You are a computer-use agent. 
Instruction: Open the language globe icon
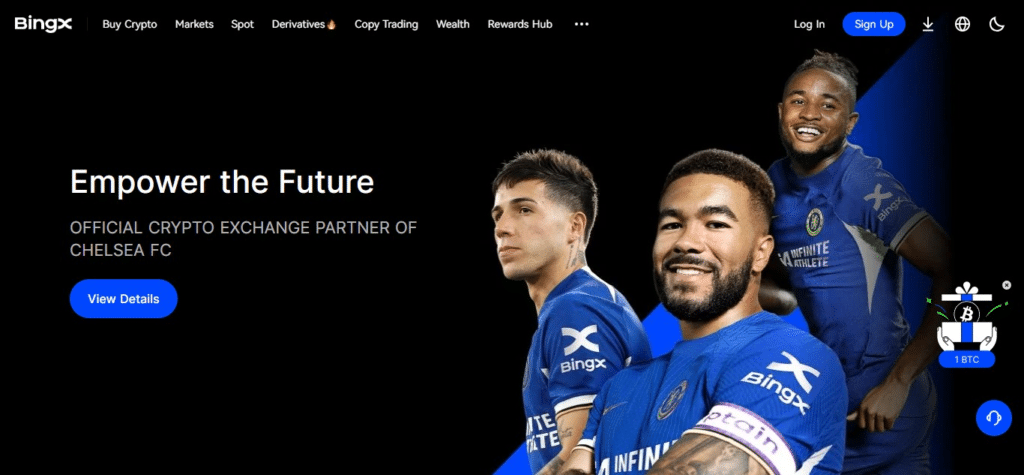(962, 24)
